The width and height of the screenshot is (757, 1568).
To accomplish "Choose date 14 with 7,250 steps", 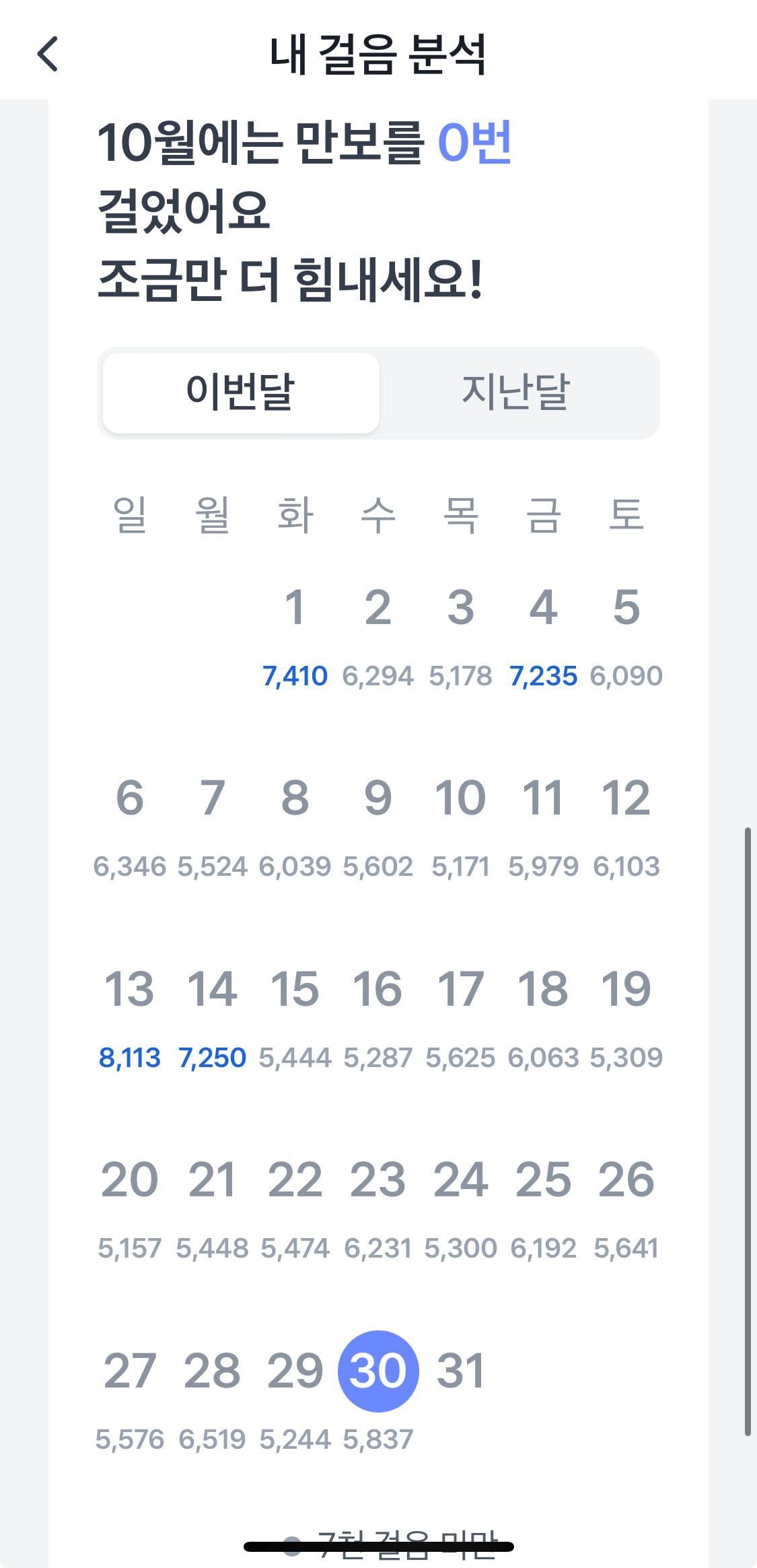I will click(212, 990).
